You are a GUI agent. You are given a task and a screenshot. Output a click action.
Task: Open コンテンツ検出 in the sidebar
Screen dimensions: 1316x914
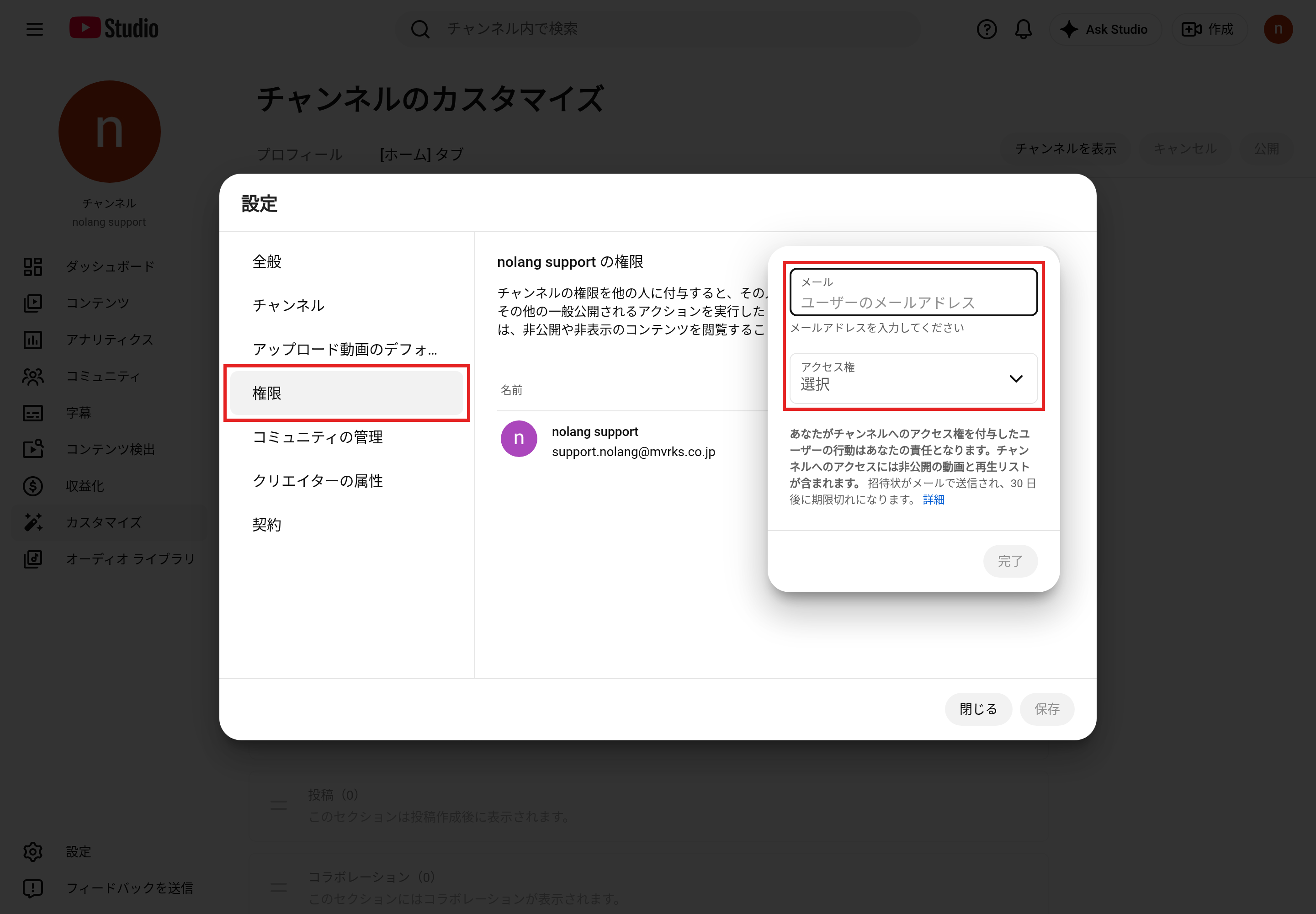click(x=109, y=450)
